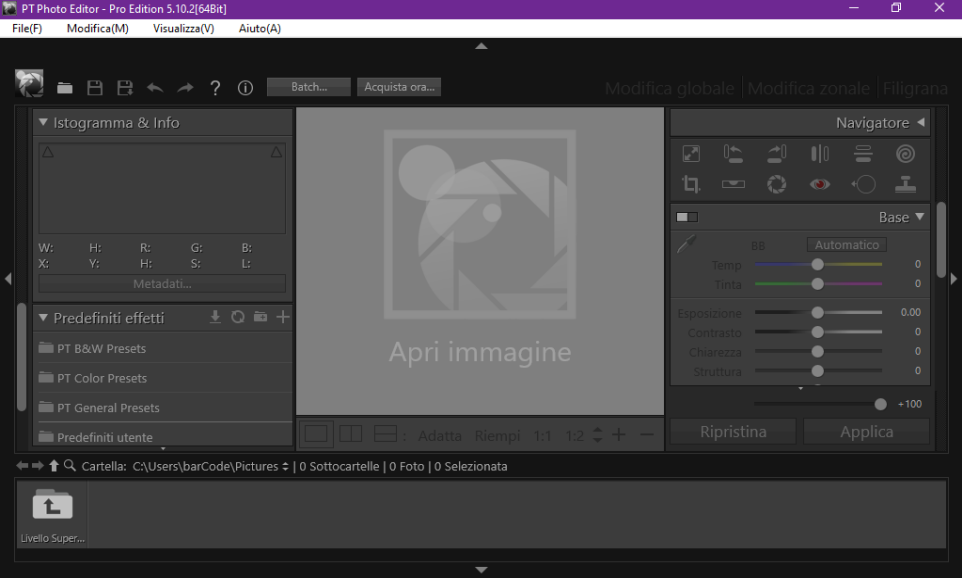Rotate image left (counterclockwise) icon

[733, 153]
